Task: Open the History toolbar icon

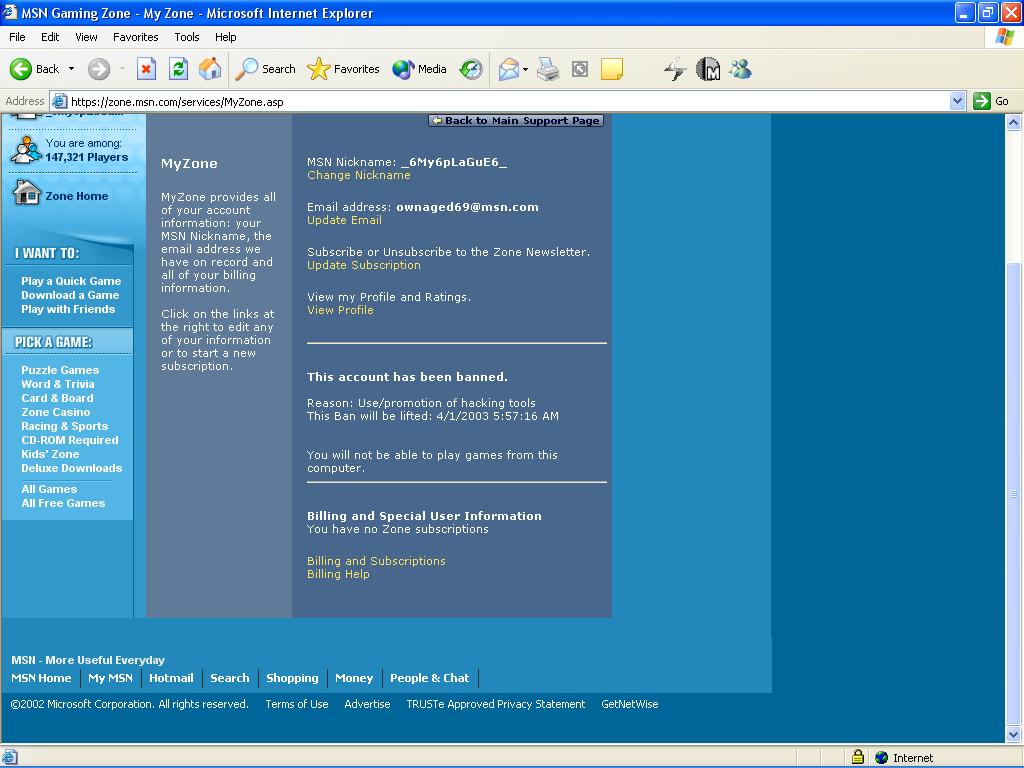Action: point(471,69)
